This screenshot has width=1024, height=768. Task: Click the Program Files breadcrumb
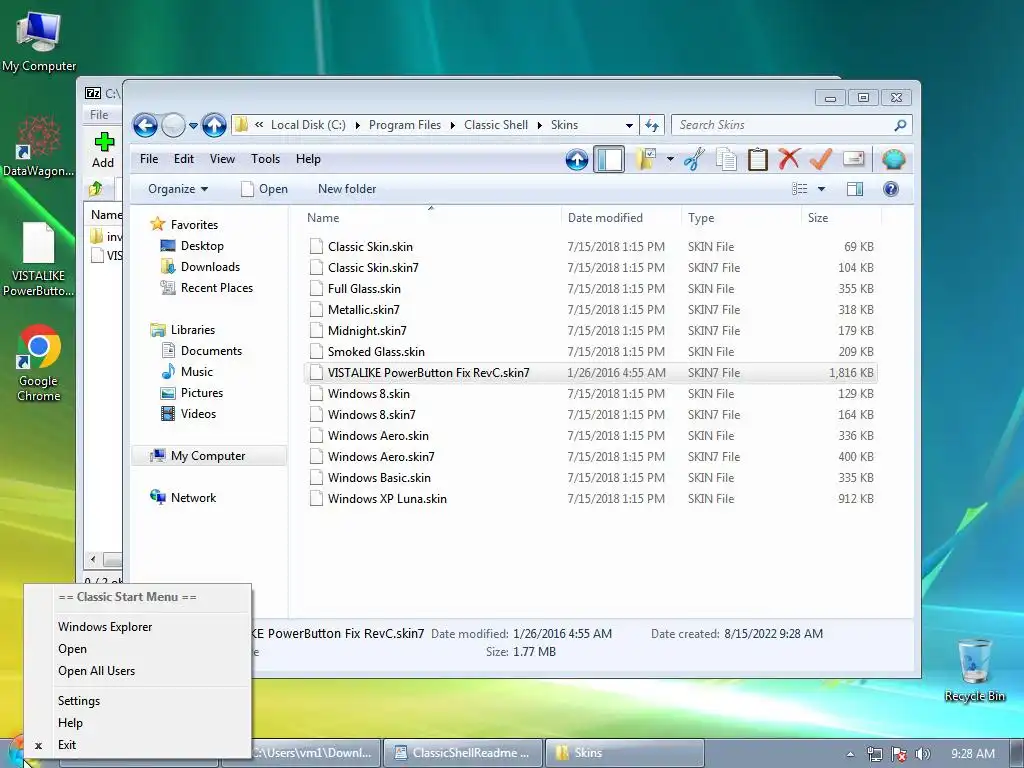pos(405,125)
